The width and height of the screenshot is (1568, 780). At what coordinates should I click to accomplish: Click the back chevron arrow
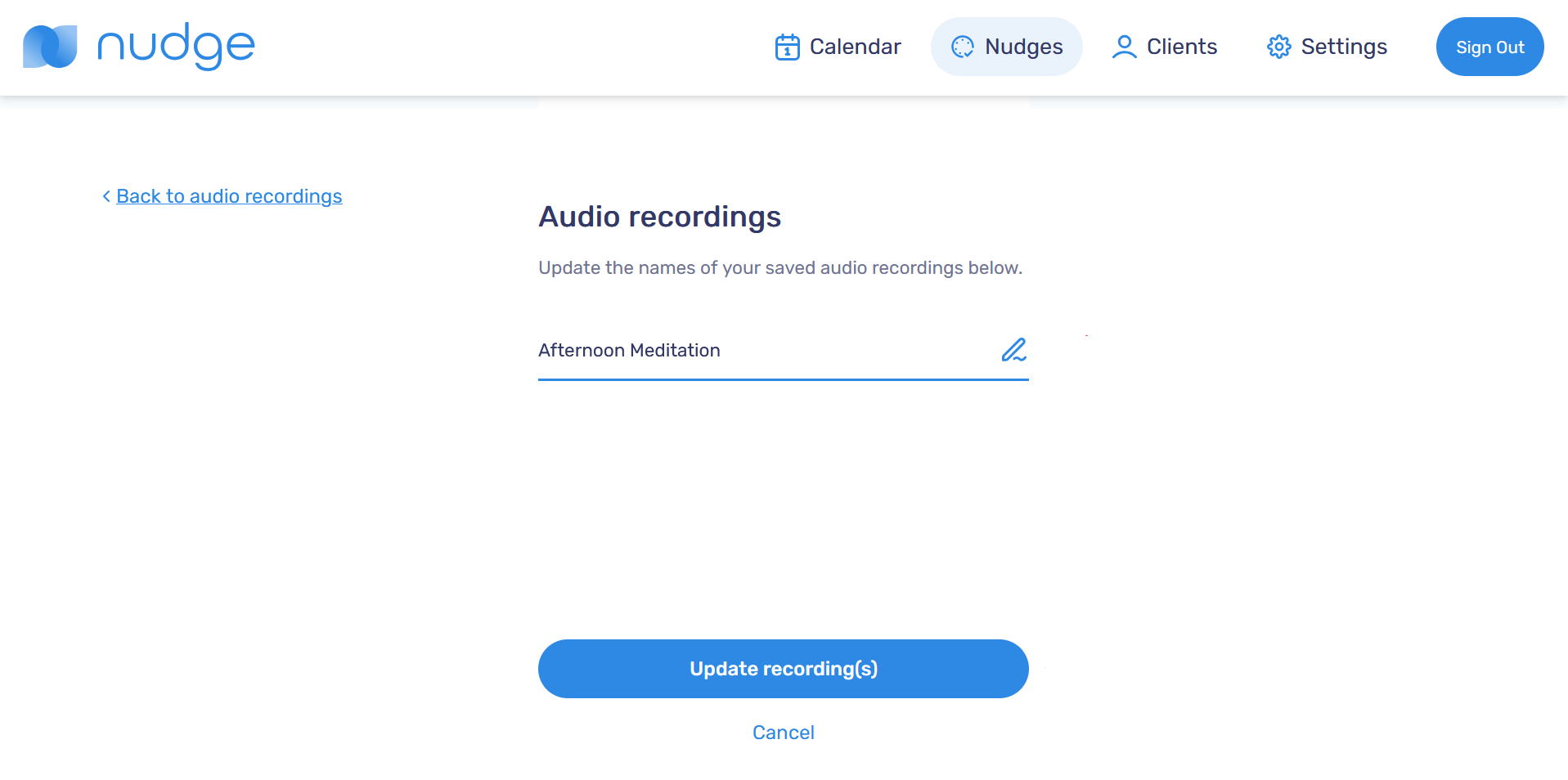click(106, 196)
